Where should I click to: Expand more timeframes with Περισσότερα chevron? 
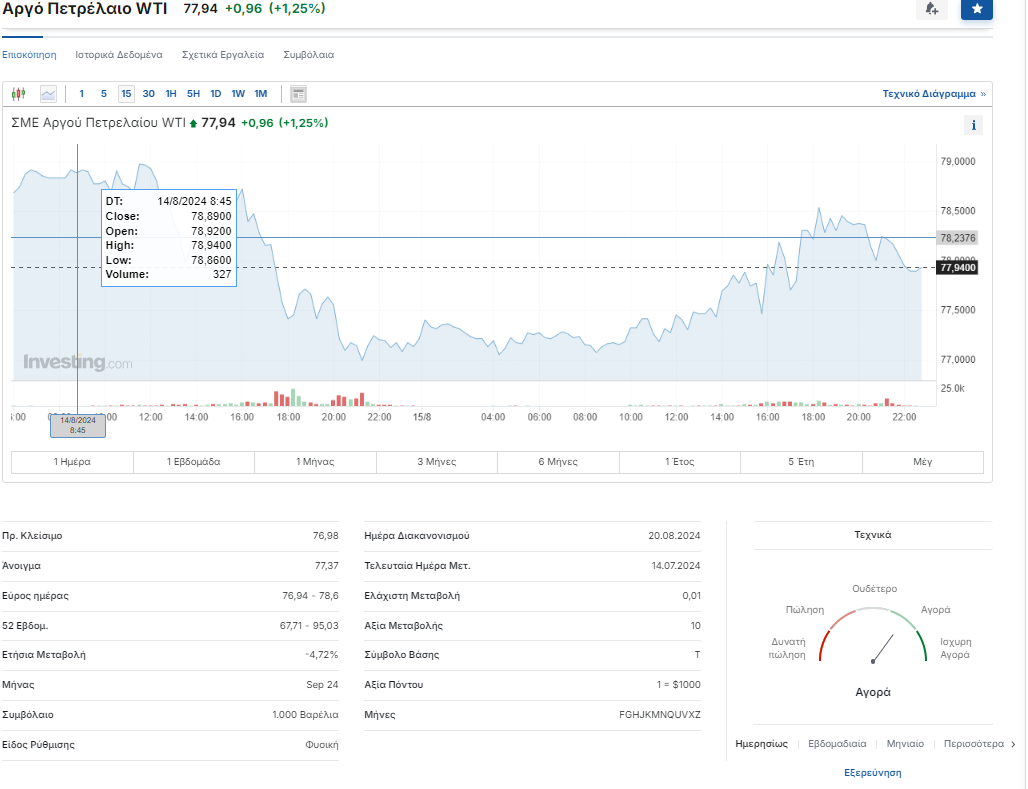[1012, 744]
